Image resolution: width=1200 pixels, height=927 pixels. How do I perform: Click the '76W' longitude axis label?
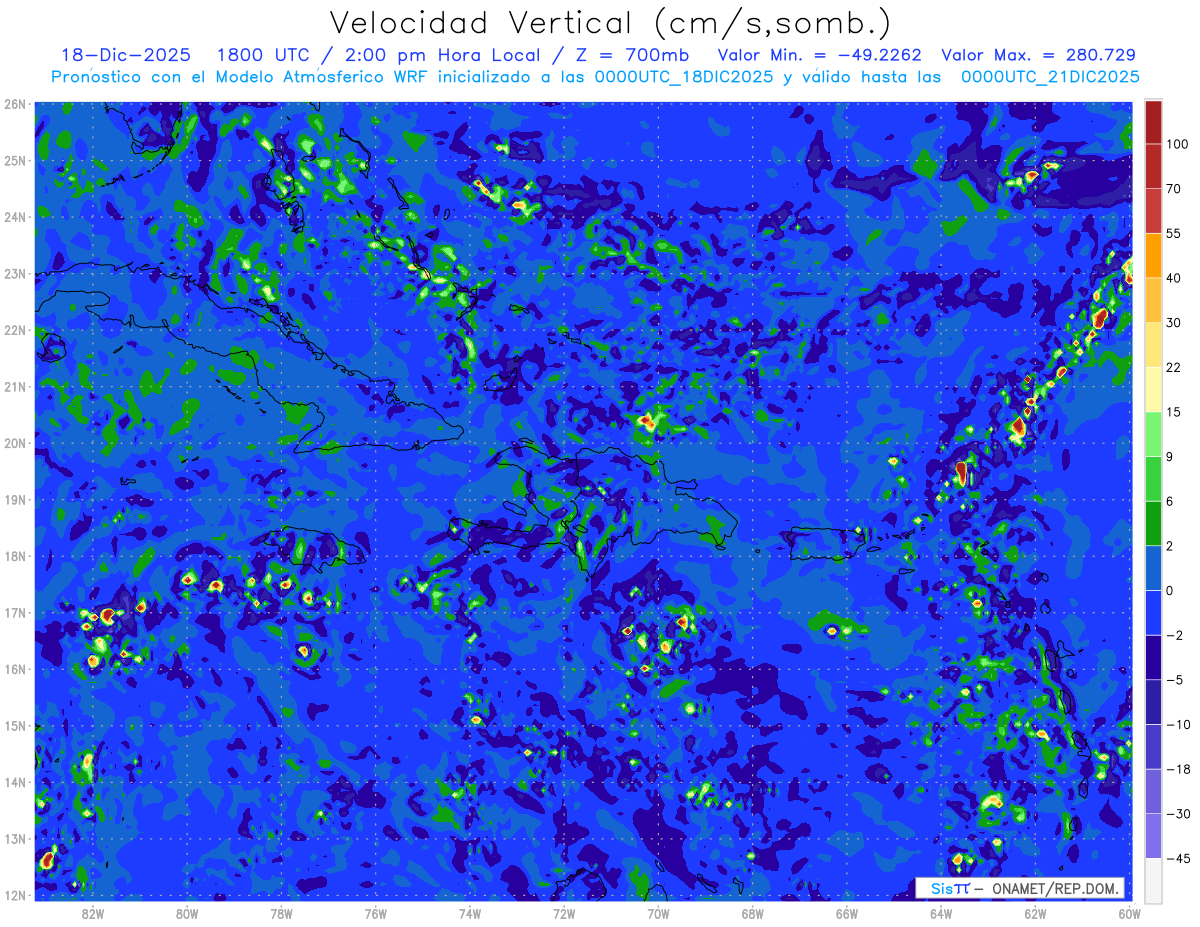(375, 913)
